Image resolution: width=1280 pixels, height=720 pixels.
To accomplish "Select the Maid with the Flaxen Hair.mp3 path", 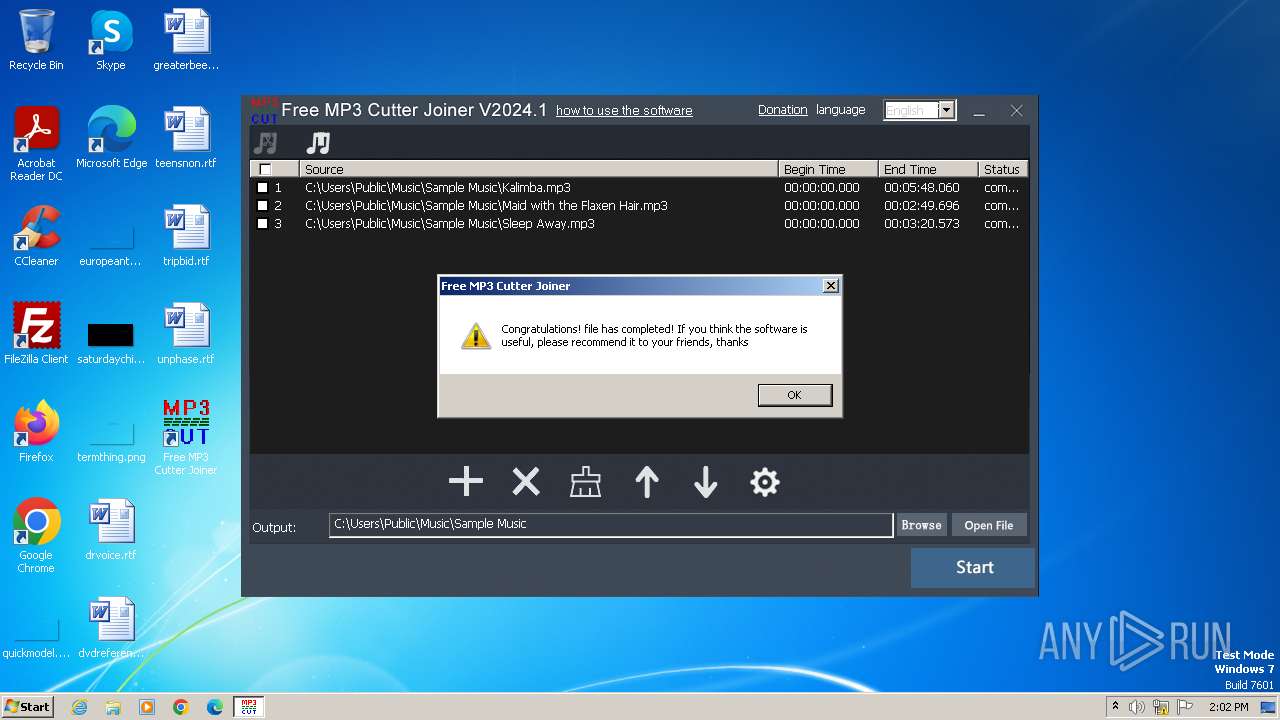I will (x=486, y=206).
